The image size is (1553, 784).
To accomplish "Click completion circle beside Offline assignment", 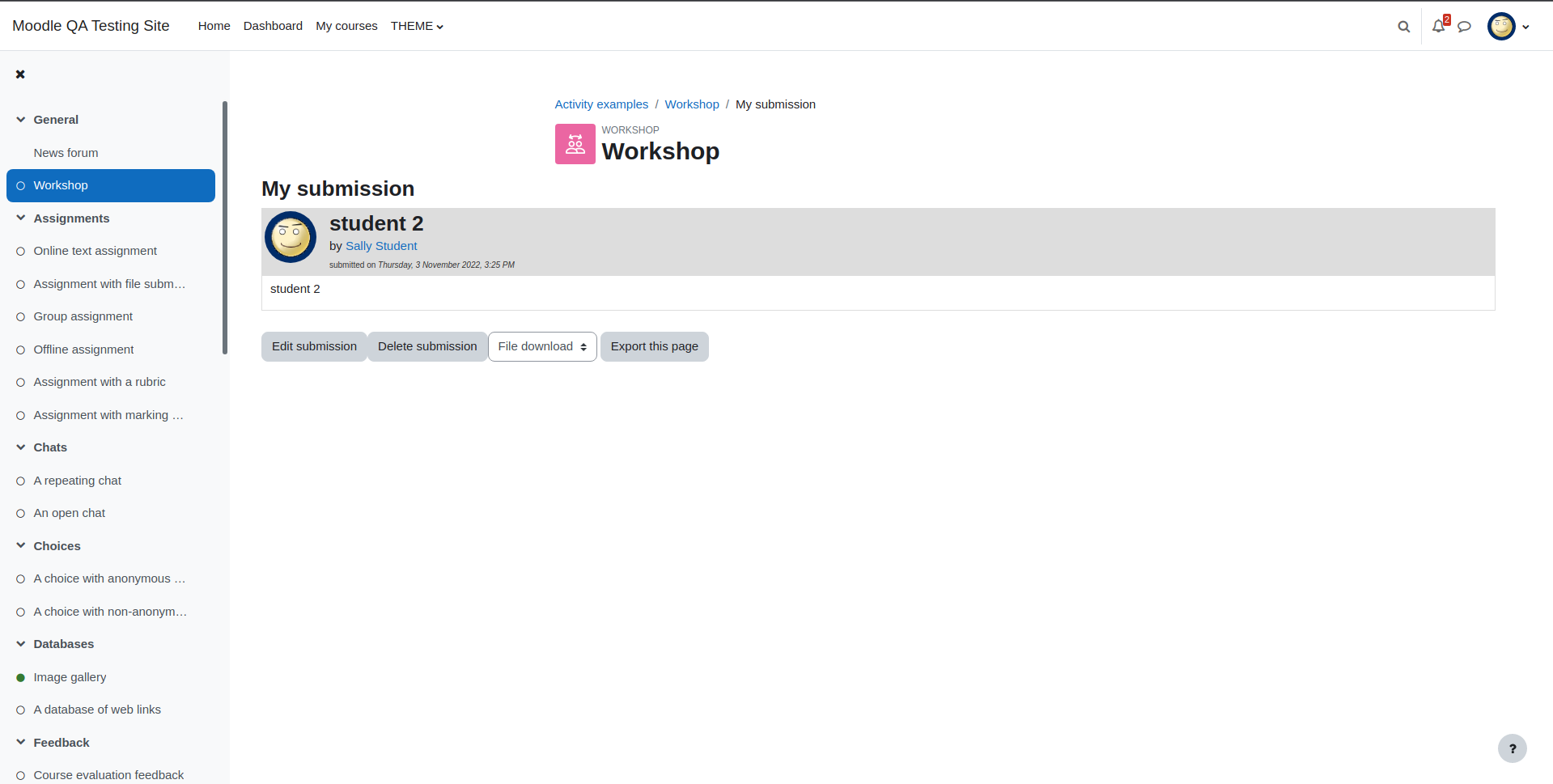I will [21, 350].
